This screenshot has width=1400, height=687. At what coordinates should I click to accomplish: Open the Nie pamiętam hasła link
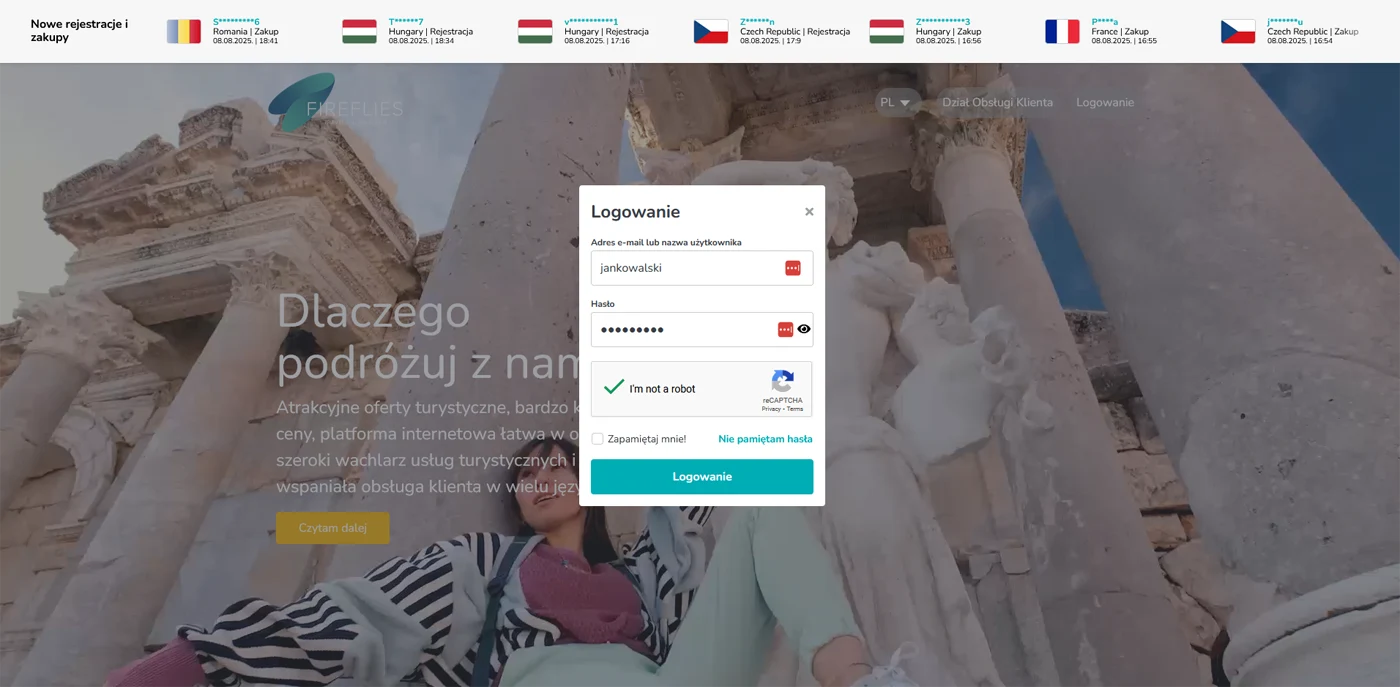tap(765, 439)
